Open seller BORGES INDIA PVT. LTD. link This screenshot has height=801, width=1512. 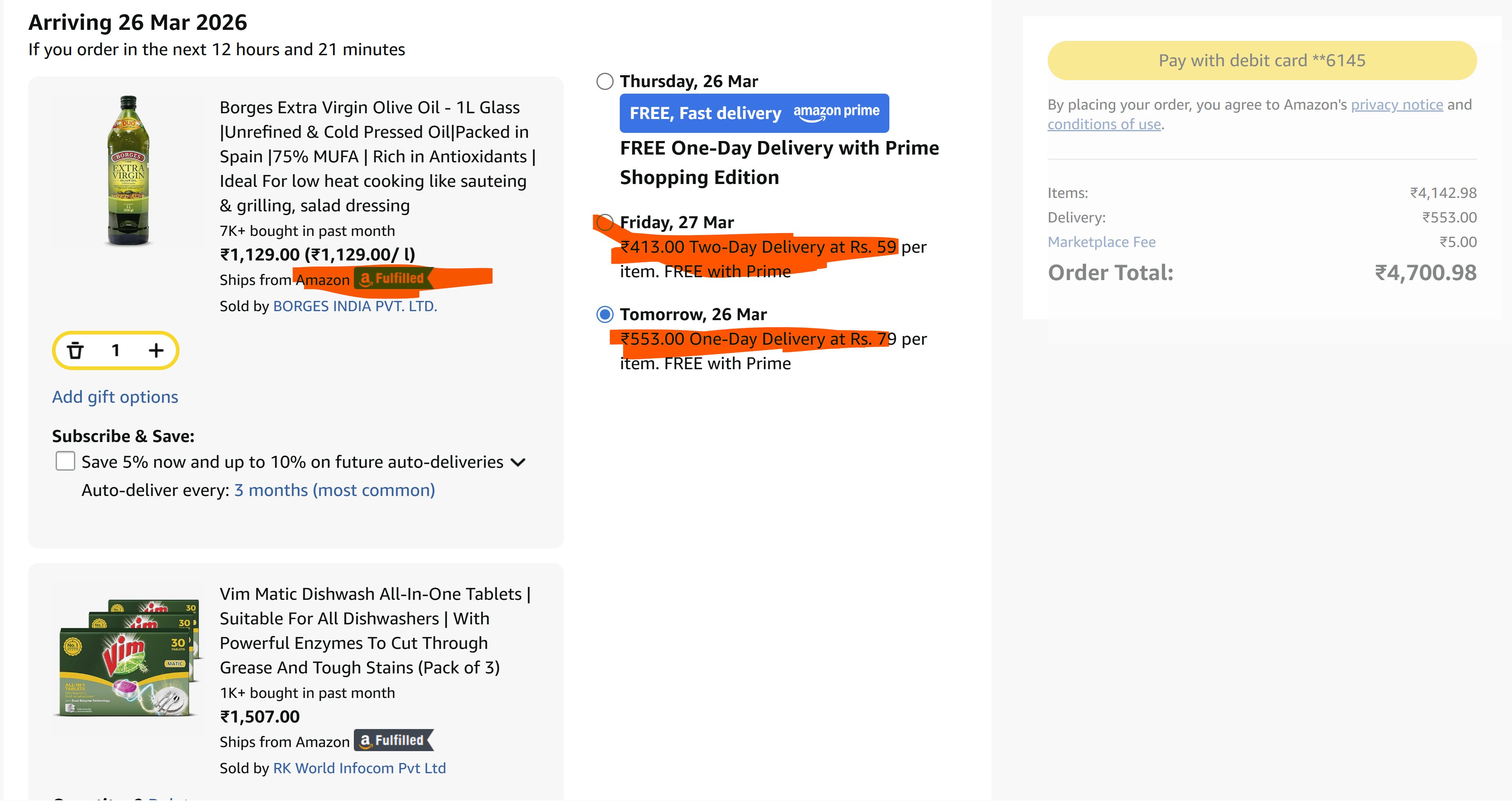(355, 306)
